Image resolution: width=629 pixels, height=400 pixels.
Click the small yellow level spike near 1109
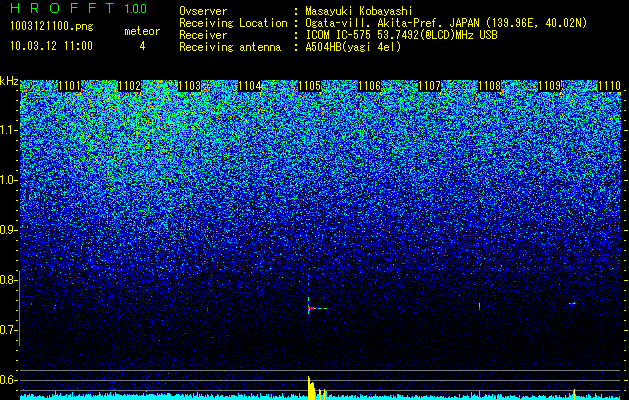pyautogui.click(x=574, y=394)
